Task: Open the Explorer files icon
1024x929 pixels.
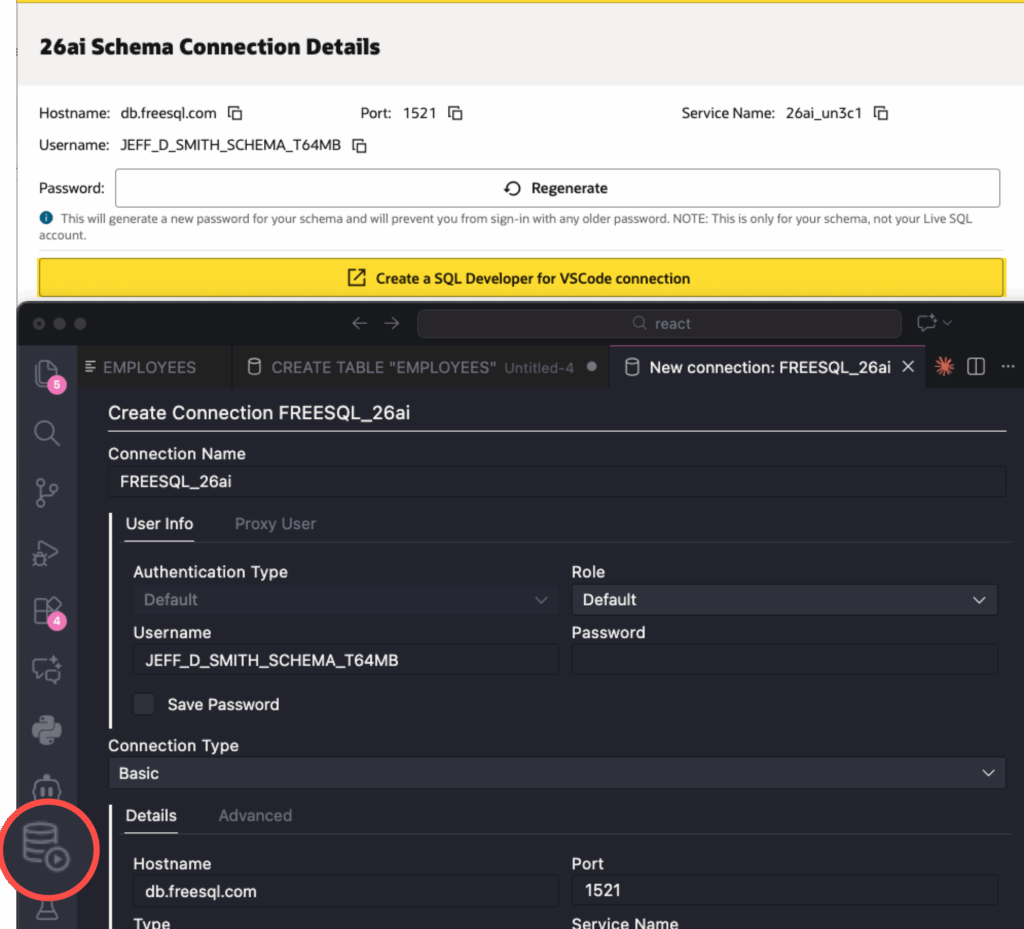Action: (x=47, y=373)
